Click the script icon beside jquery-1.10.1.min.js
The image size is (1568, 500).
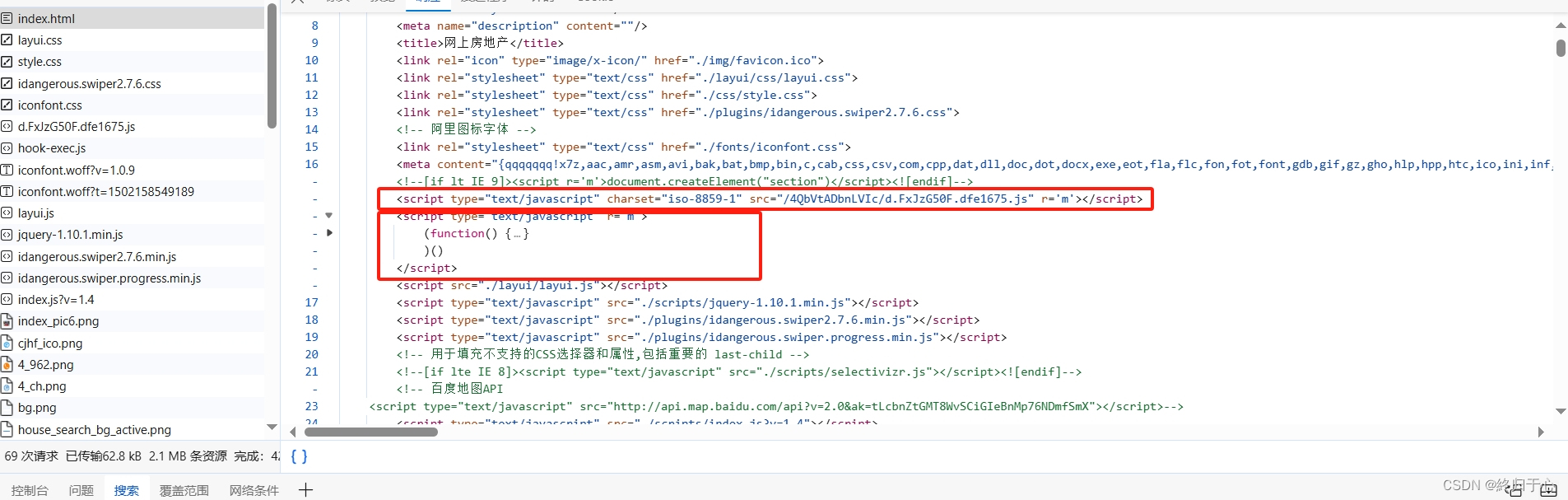[7, 235]
